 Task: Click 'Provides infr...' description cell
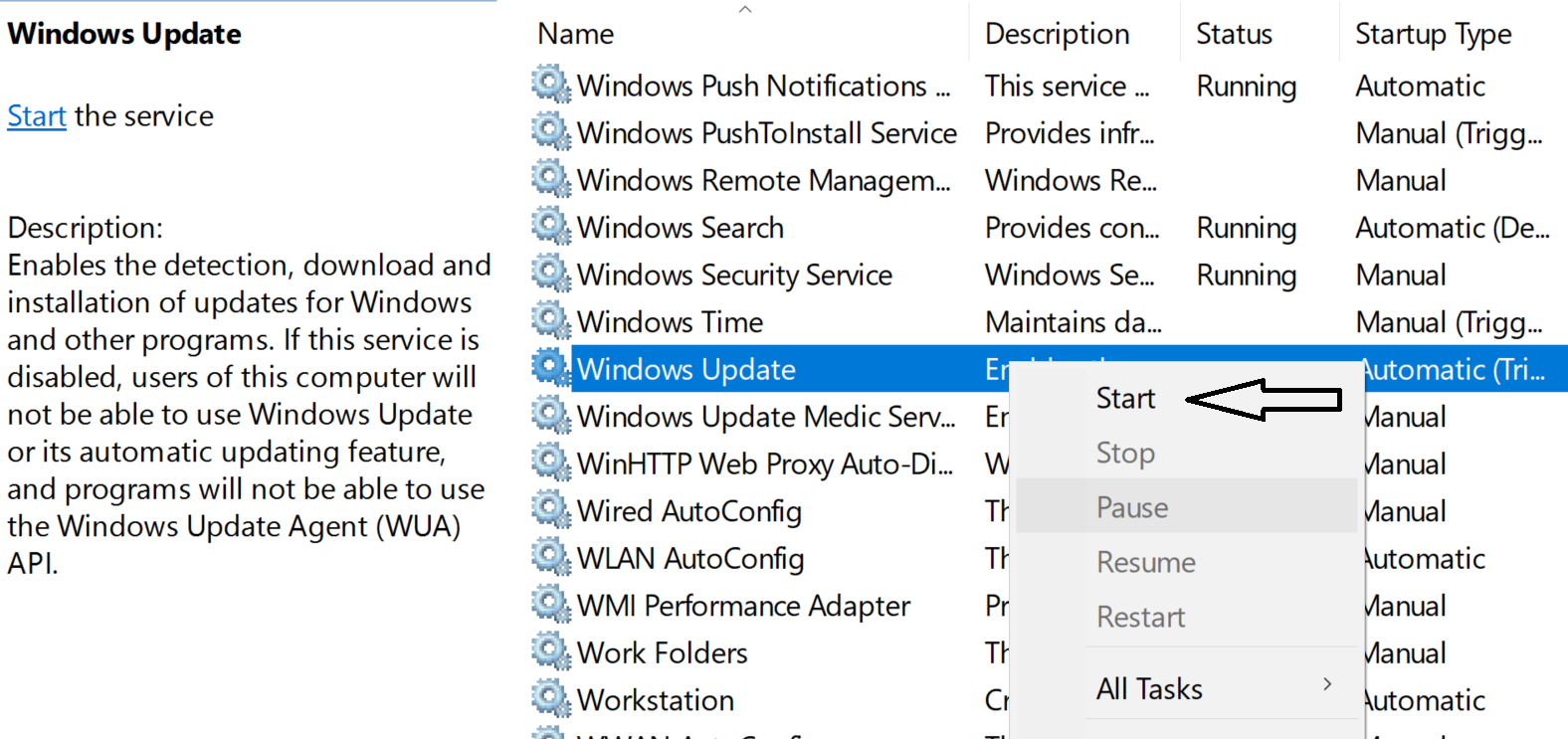[x=1070, y=133]
